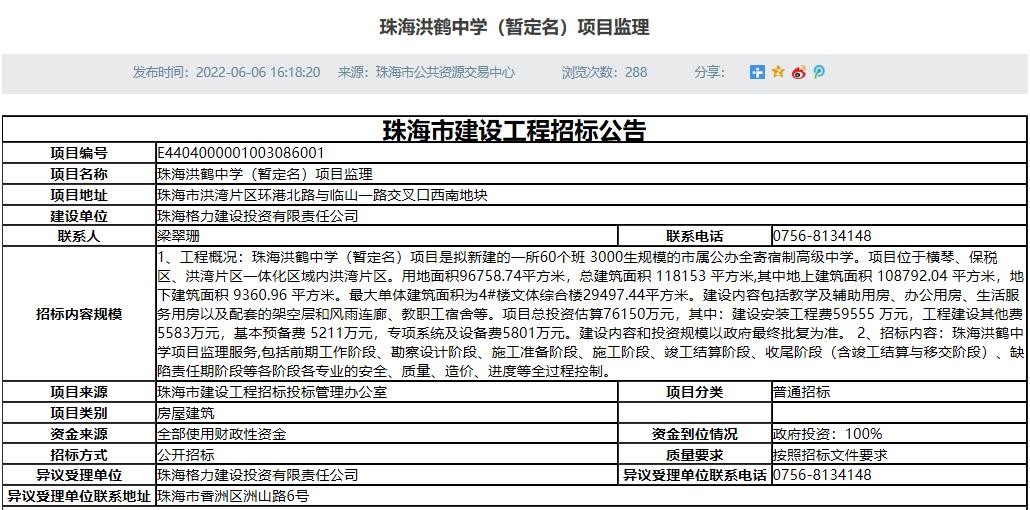Click the 普通招标 project classification value
Image resolution: width=1030 pixels, height=510 pixels.
click(x=801, y=392)
